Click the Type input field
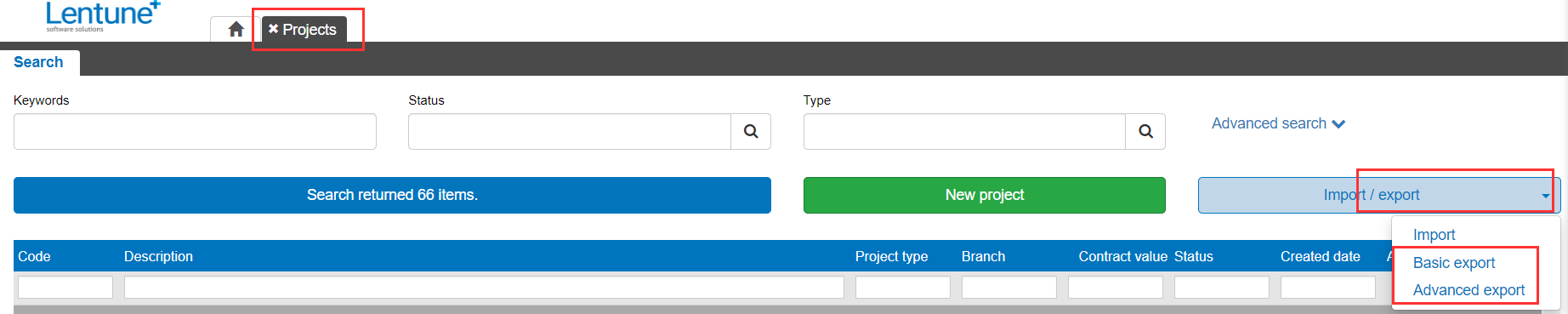Viewport: 1568px width, 314px height. [x=964, y=131]
